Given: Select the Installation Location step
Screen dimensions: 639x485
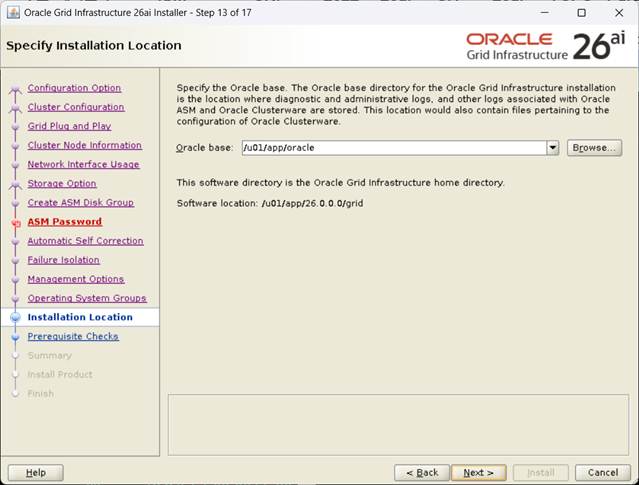Looking at the screenshot, I should pyautogui.click(x=80, y=317).
